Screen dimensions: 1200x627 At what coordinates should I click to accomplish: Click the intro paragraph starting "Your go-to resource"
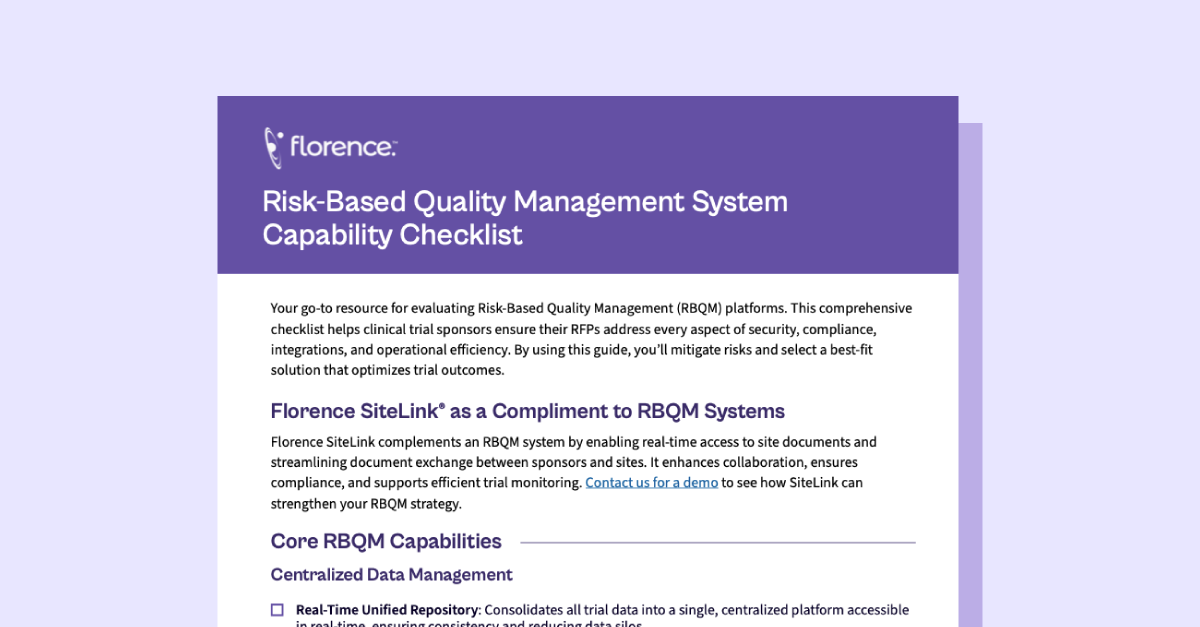click(591, 339)
